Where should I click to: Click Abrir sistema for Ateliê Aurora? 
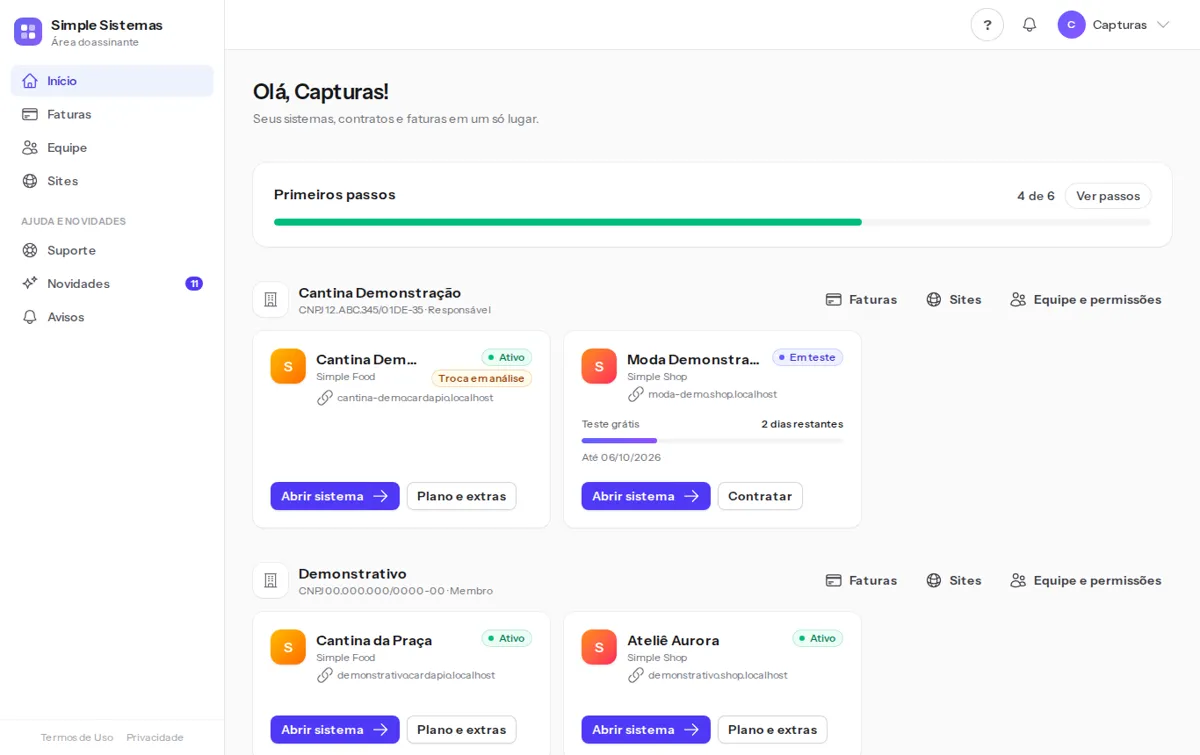point(646,730)
